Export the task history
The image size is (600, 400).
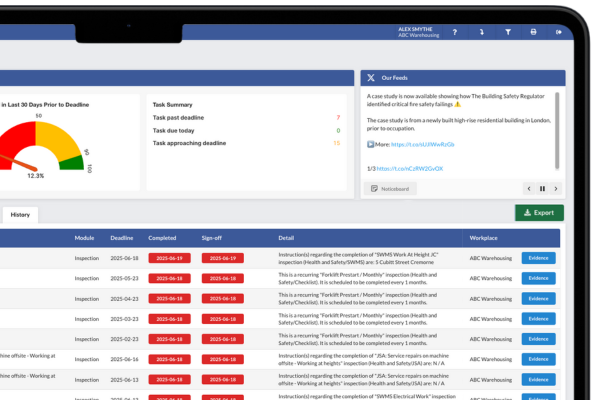(539, 213)
